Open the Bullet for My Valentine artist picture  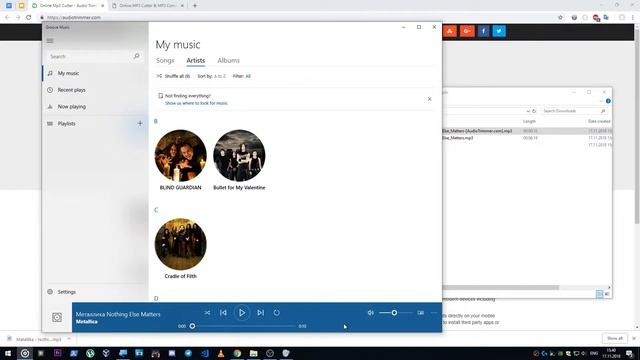tap(239, 156)
